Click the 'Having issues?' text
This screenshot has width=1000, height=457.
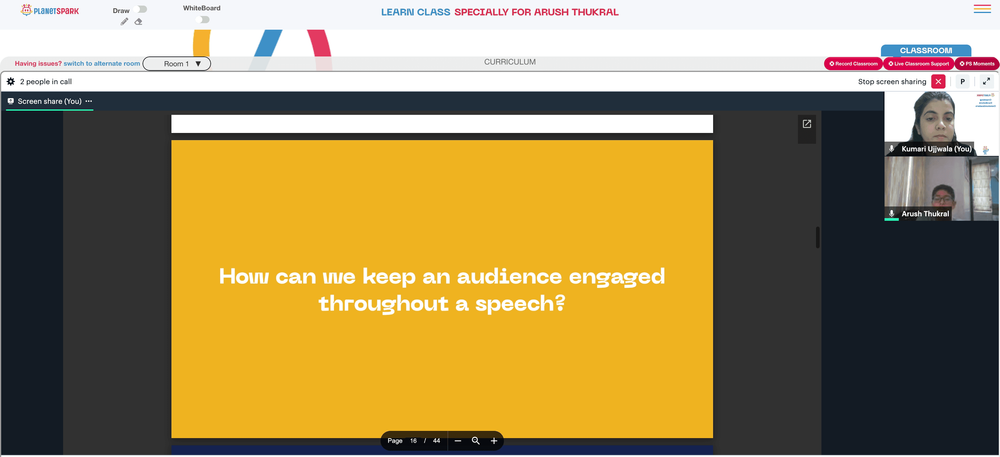38,64
